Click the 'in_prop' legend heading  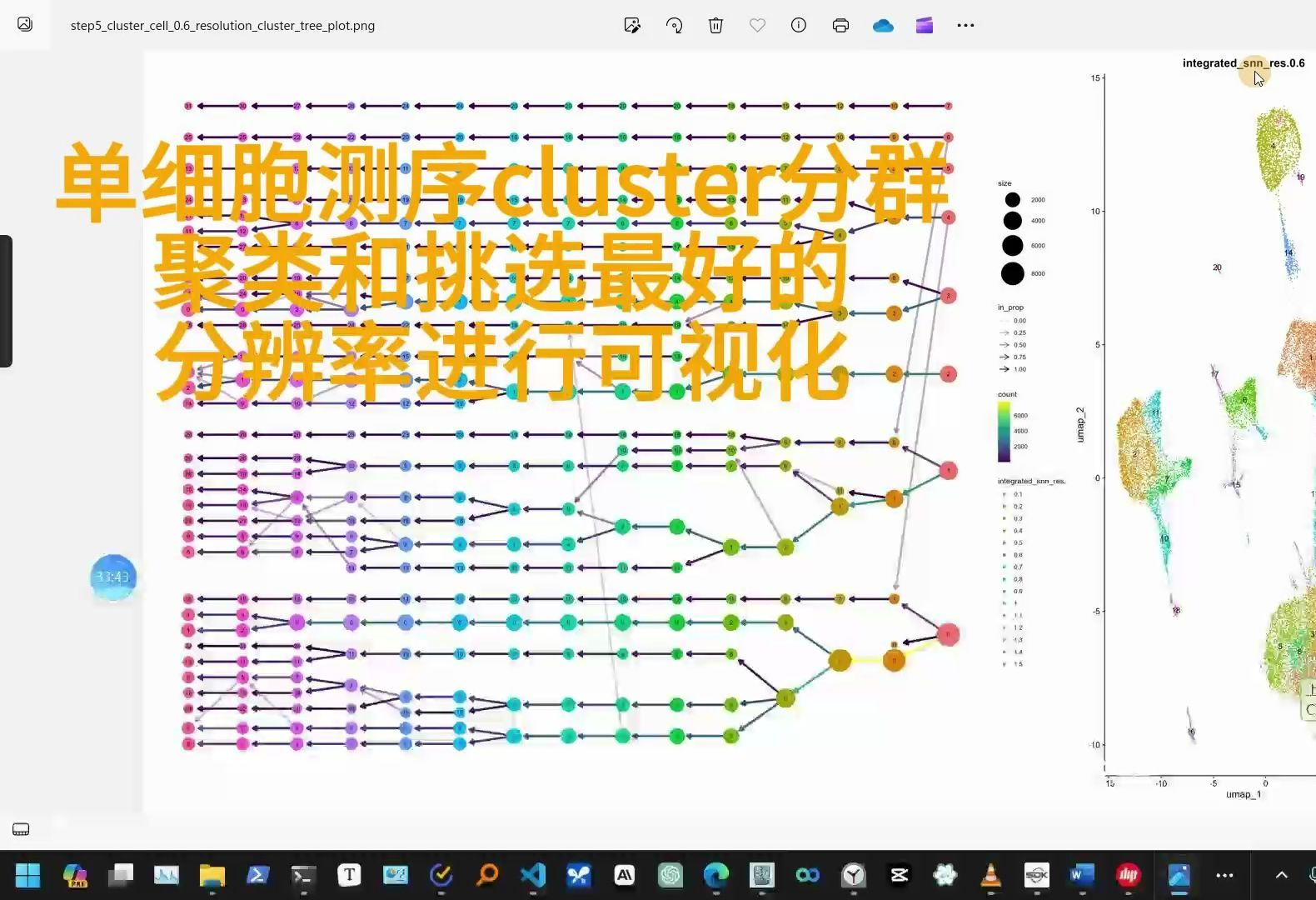pos(1010,307)
